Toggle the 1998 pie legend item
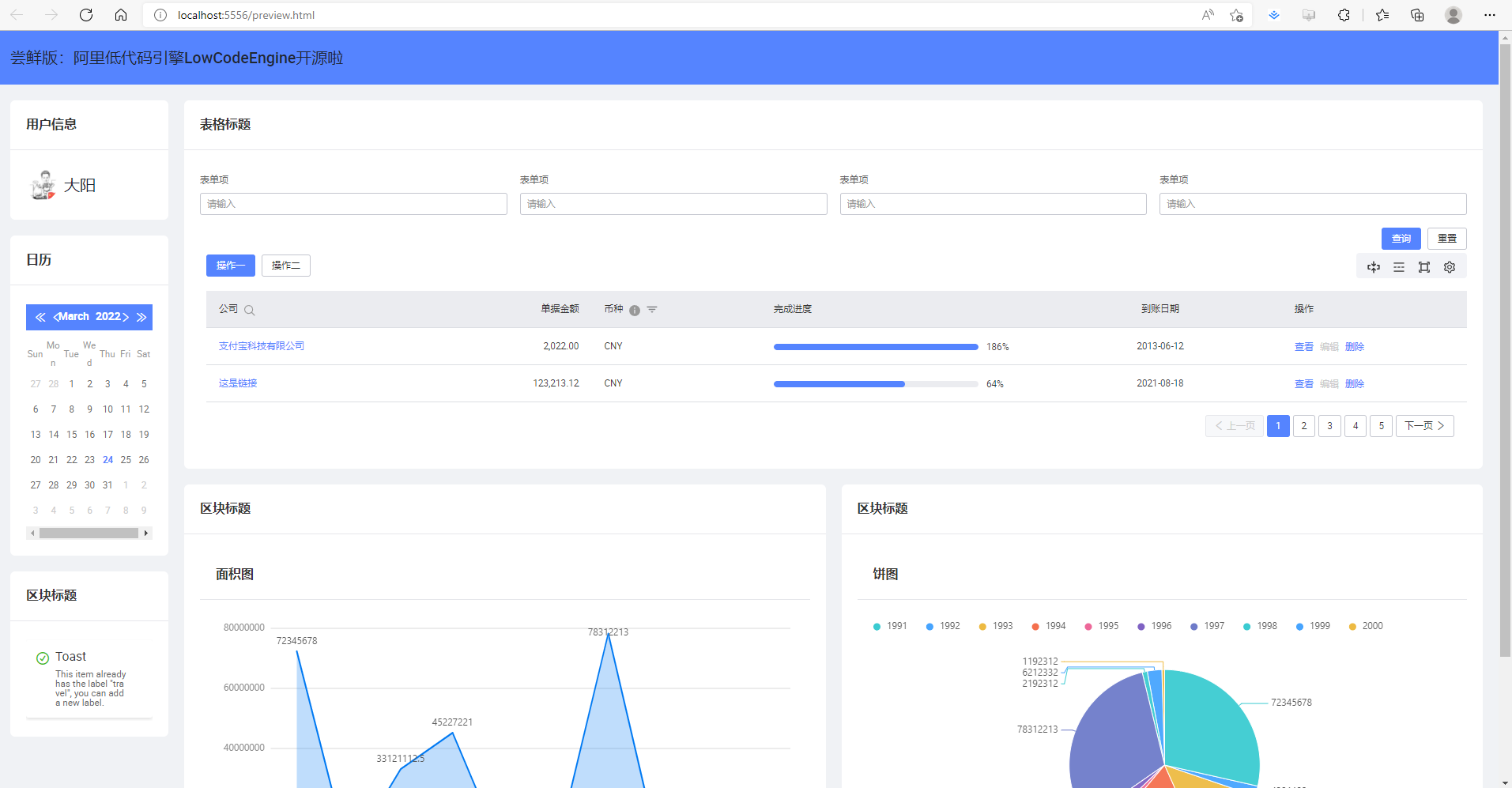 1261,626
